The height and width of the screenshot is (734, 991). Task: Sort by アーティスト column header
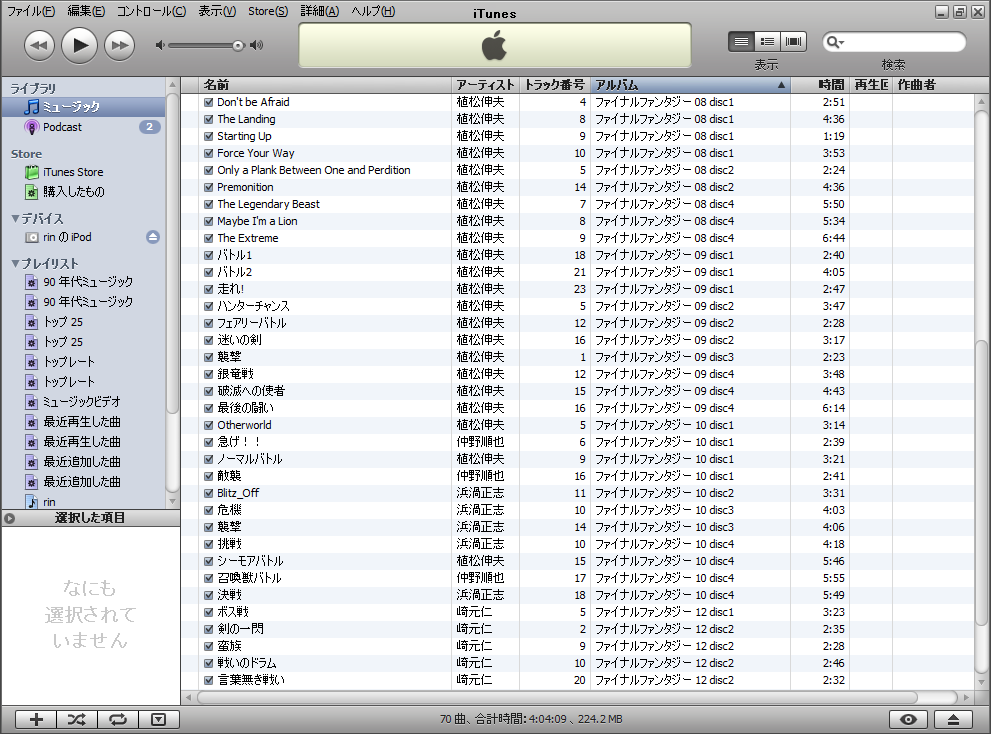coord(485,85)
